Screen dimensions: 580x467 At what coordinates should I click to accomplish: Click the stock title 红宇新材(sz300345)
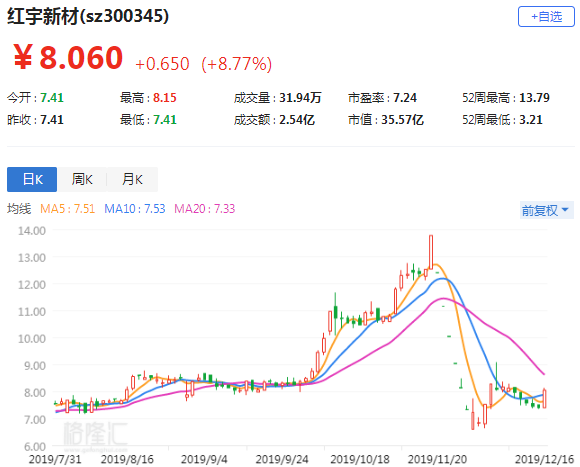click(x=88, y=17)
